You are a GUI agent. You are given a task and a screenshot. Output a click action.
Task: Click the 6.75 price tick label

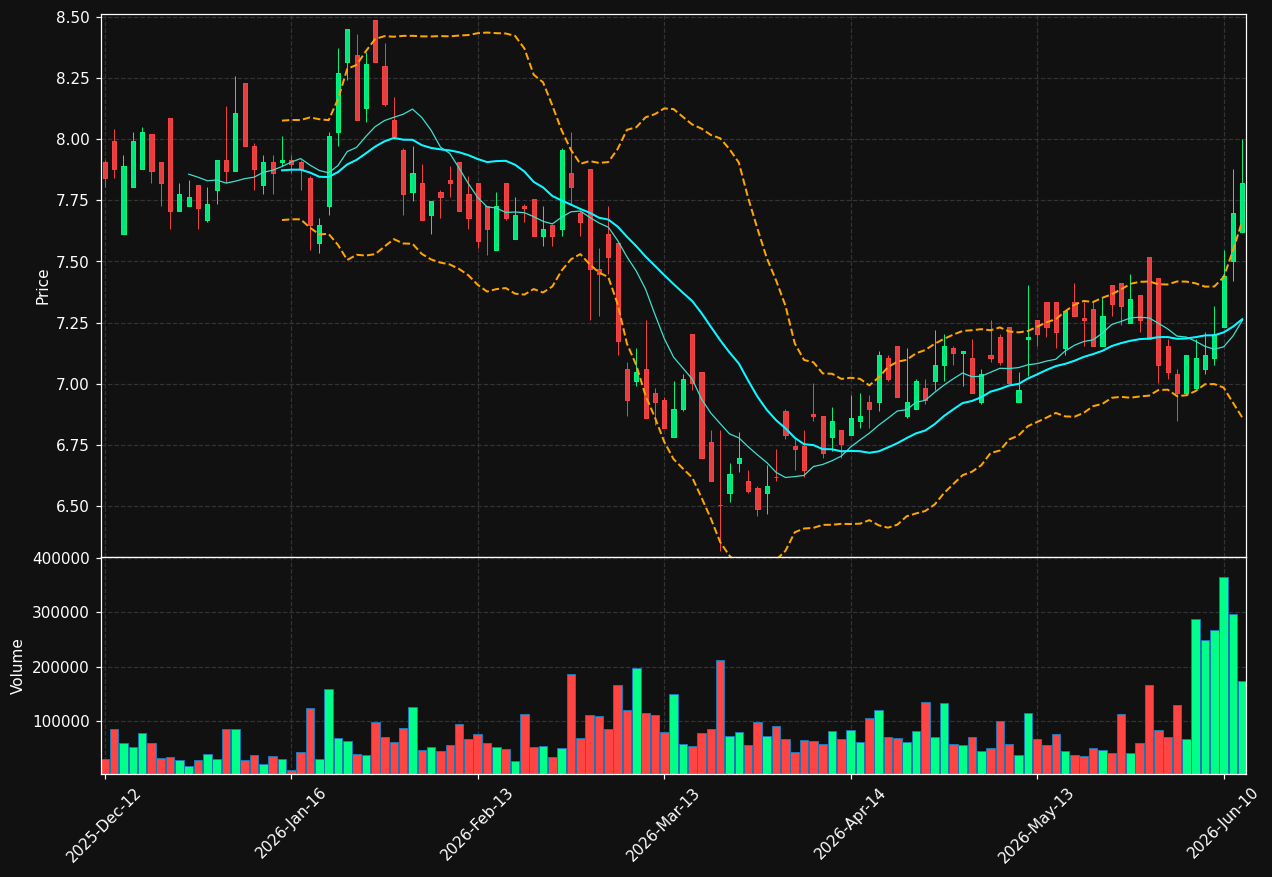73,445
